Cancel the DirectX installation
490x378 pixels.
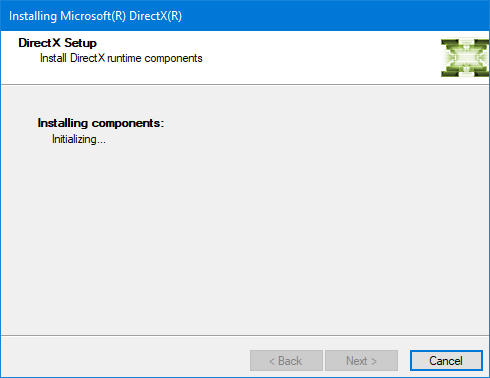(x=446, y=360)
